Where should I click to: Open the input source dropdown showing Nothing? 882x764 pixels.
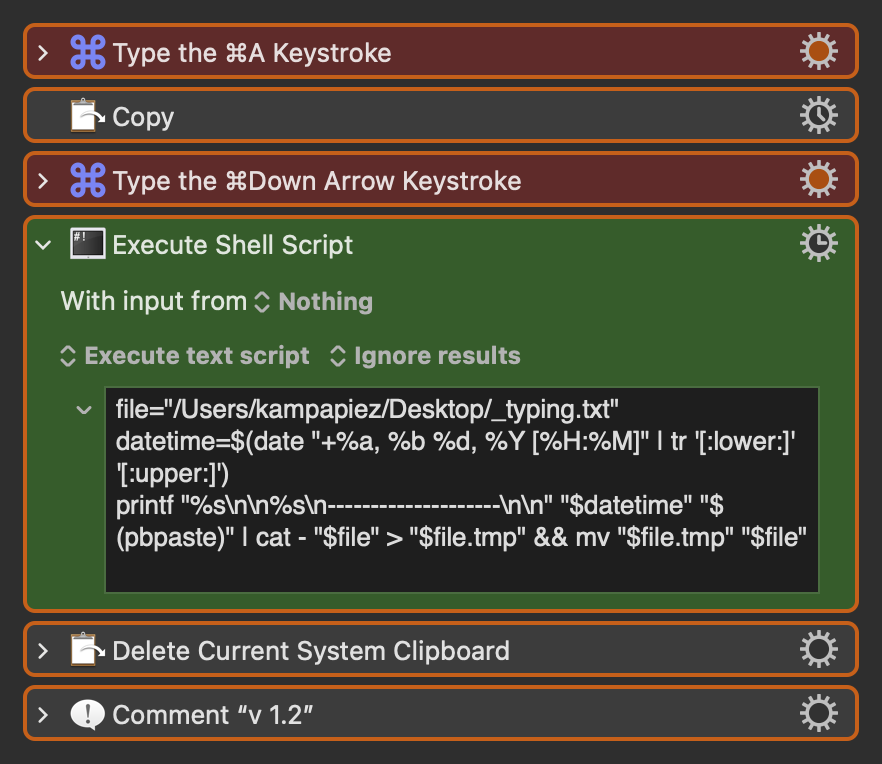(x=315, y=302)
